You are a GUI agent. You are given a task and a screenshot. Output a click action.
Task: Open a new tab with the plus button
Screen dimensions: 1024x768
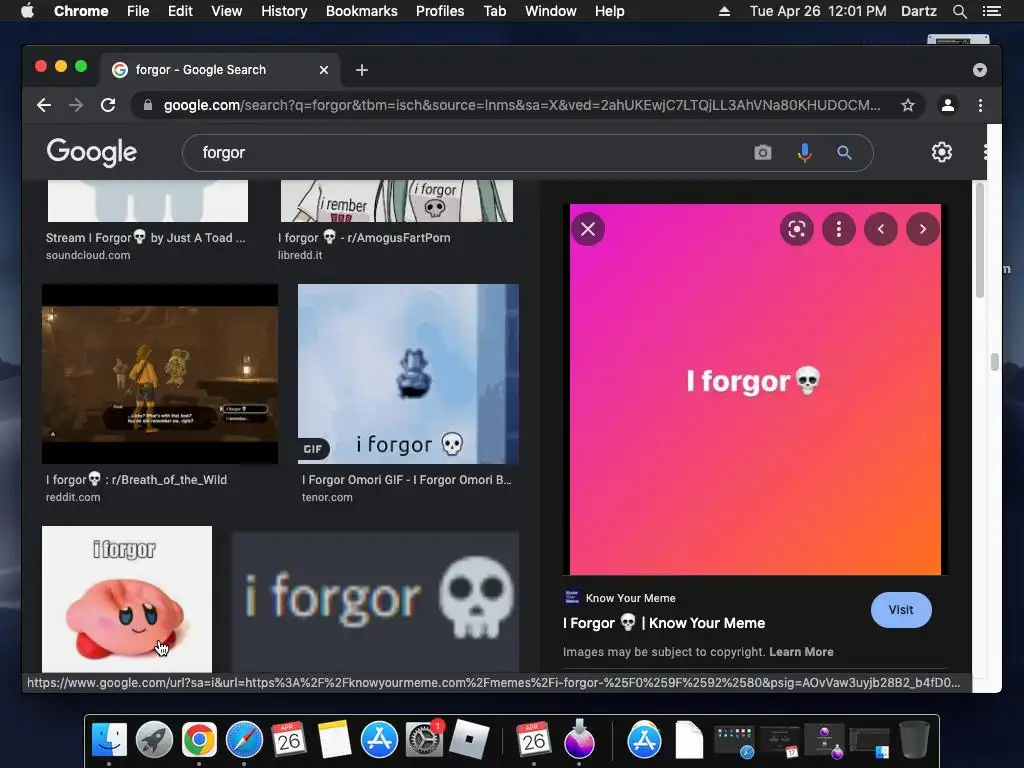(x=362, y=70)
